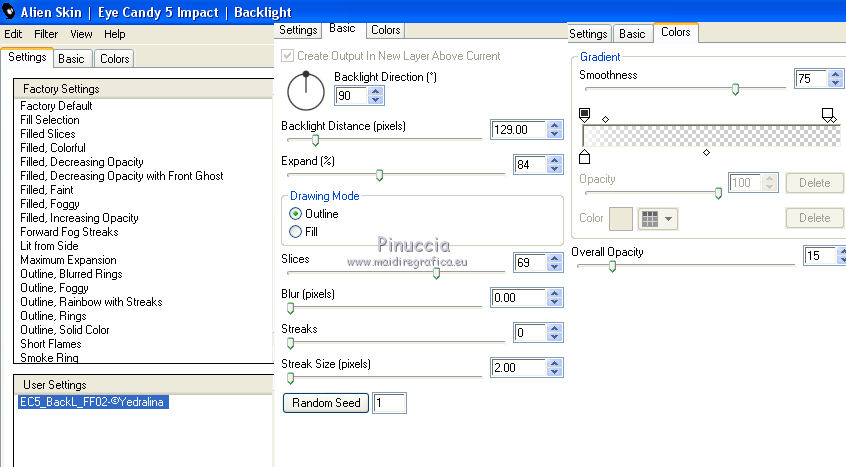
Task: Click the Color swatch box
Action: click(620, 219)
